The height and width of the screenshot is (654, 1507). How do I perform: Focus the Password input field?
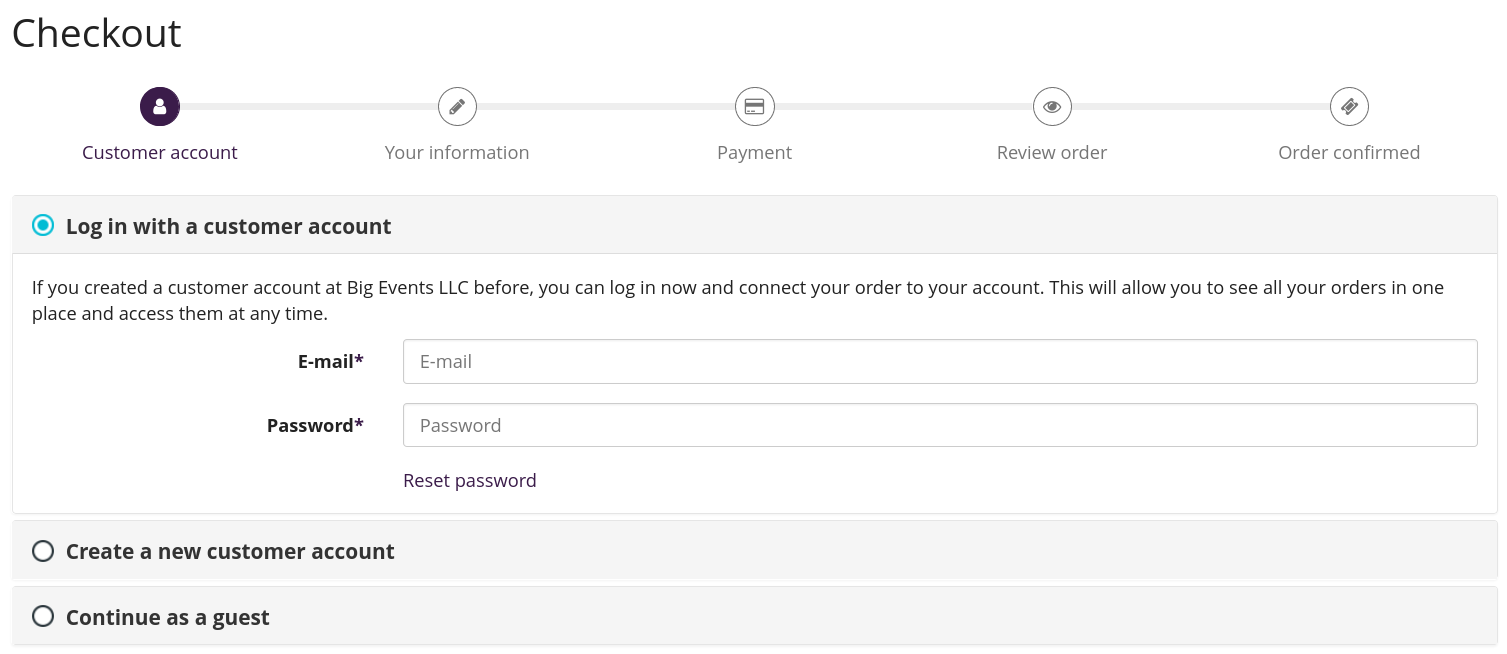click(940, 425)
